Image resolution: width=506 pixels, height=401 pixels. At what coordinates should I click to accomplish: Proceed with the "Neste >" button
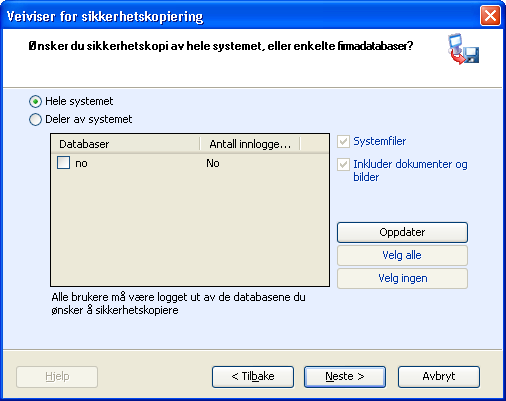click(345, 377)
